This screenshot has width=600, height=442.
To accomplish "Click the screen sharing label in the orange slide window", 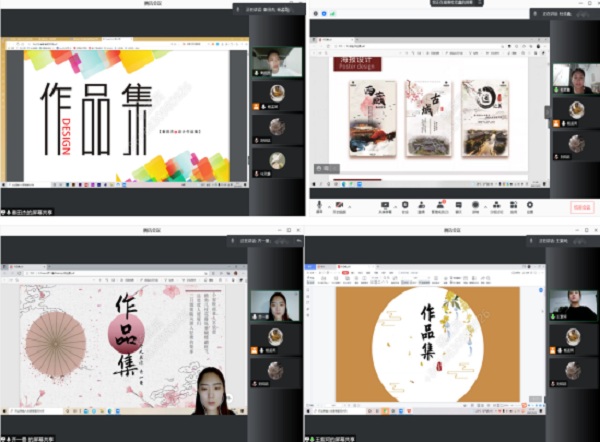I will [x=330, y=439].
